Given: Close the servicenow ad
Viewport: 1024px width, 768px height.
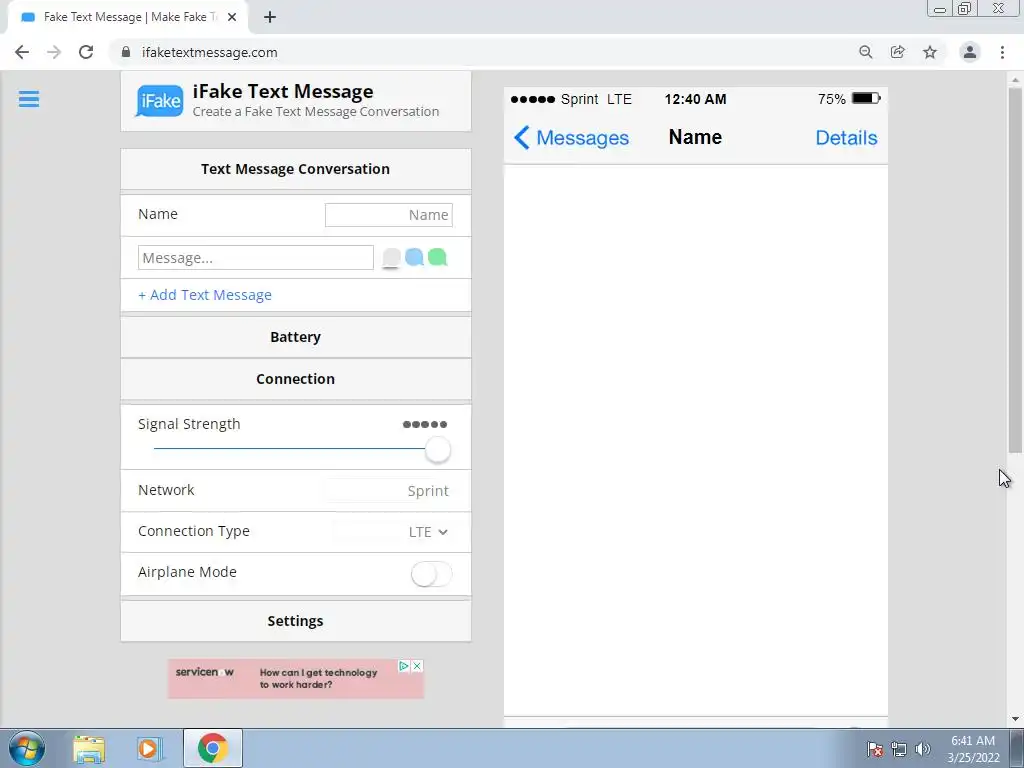Looking at the screenshot, I should click(x=417, y=665).
